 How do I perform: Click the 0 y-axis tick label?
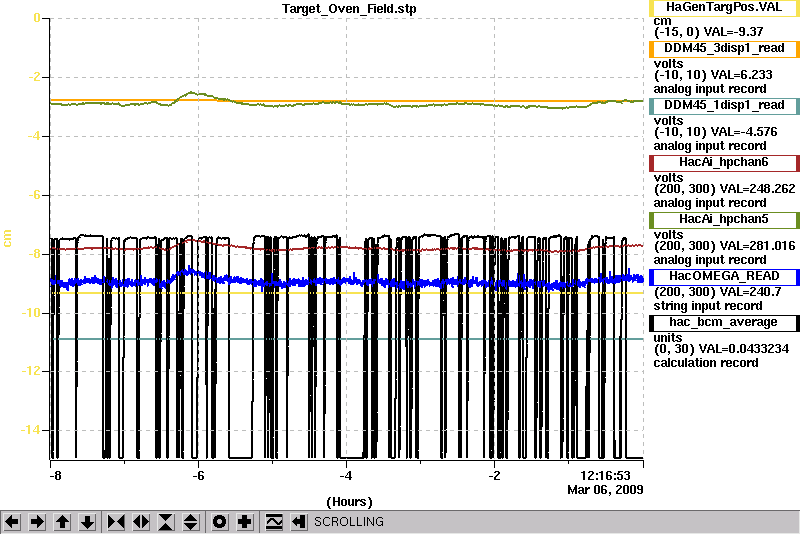click(37, 18)
